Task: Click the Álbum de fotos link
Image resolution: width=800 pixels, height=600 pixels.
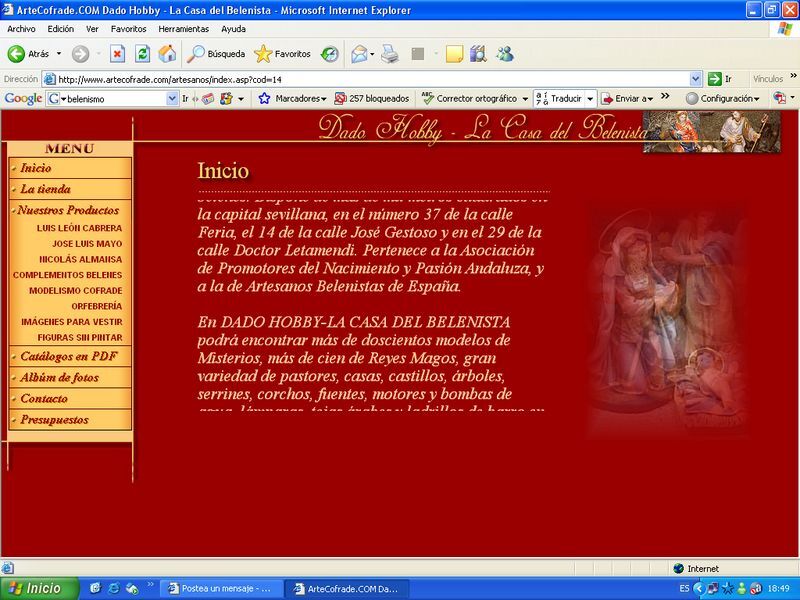Action: coord(59,378)
